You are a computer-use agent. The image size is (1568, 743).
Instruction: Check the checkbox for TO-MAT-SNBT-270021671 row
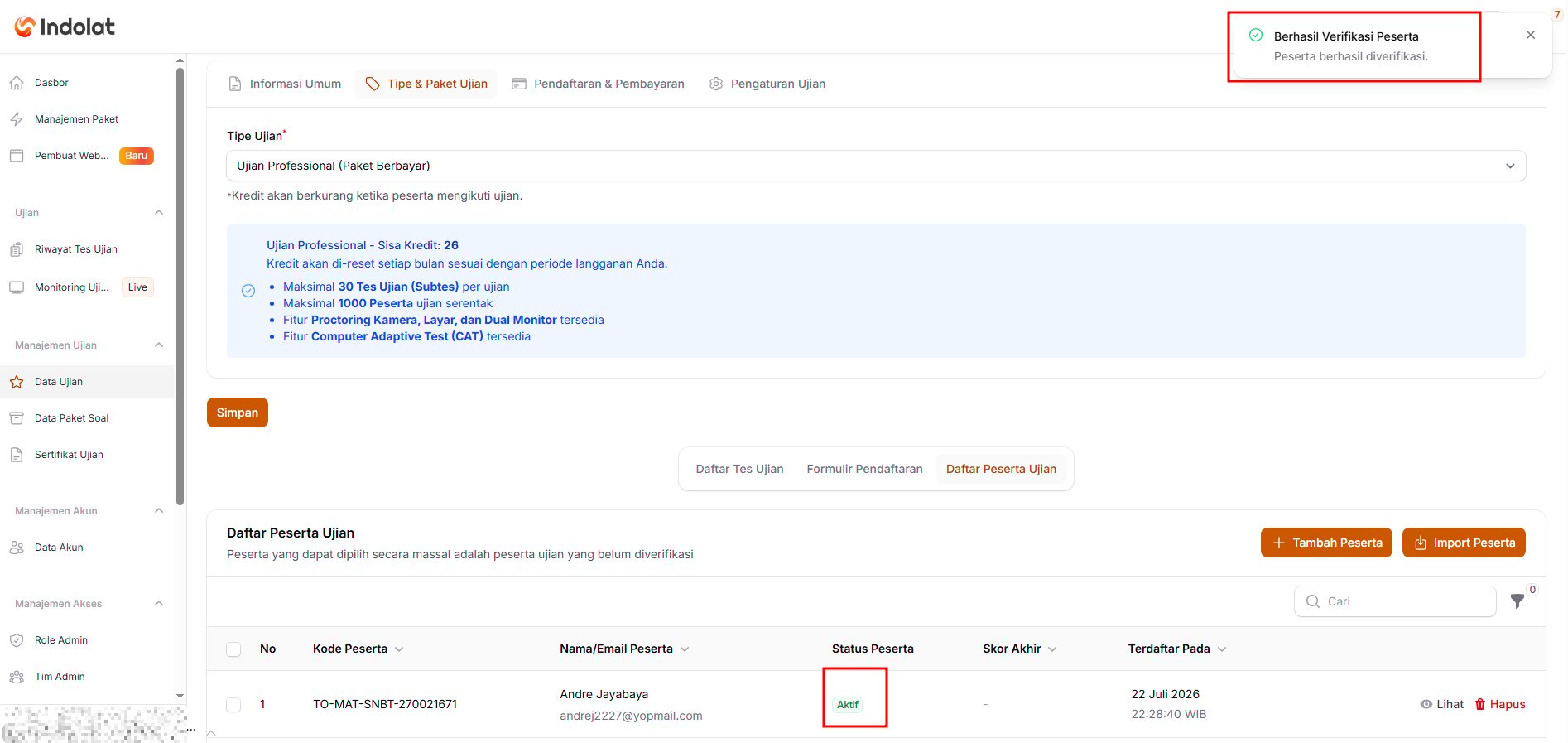coord(233,705)
